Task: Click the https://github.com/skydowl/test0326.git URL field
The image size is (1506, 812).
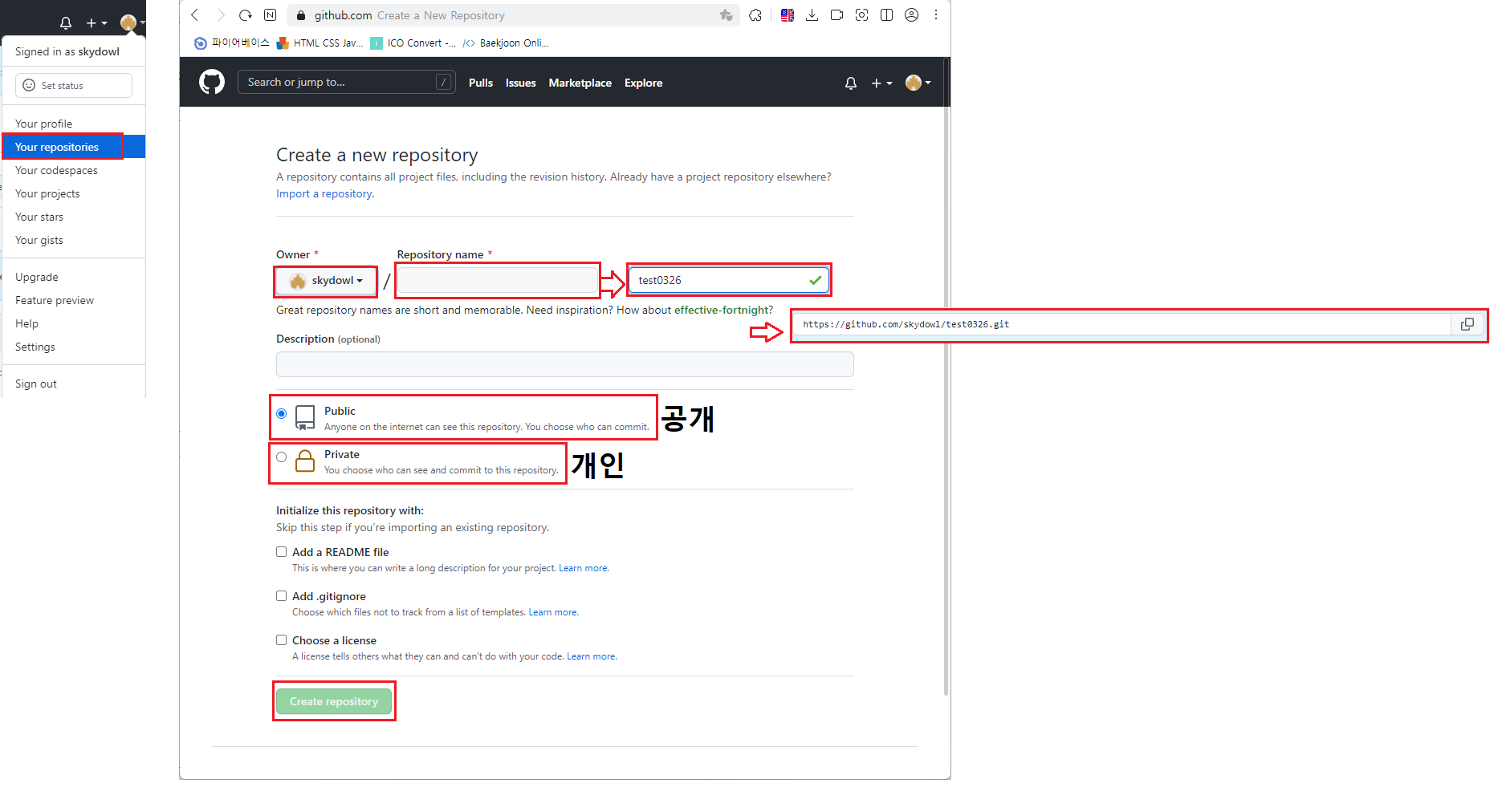Action: coord(1121,324)
